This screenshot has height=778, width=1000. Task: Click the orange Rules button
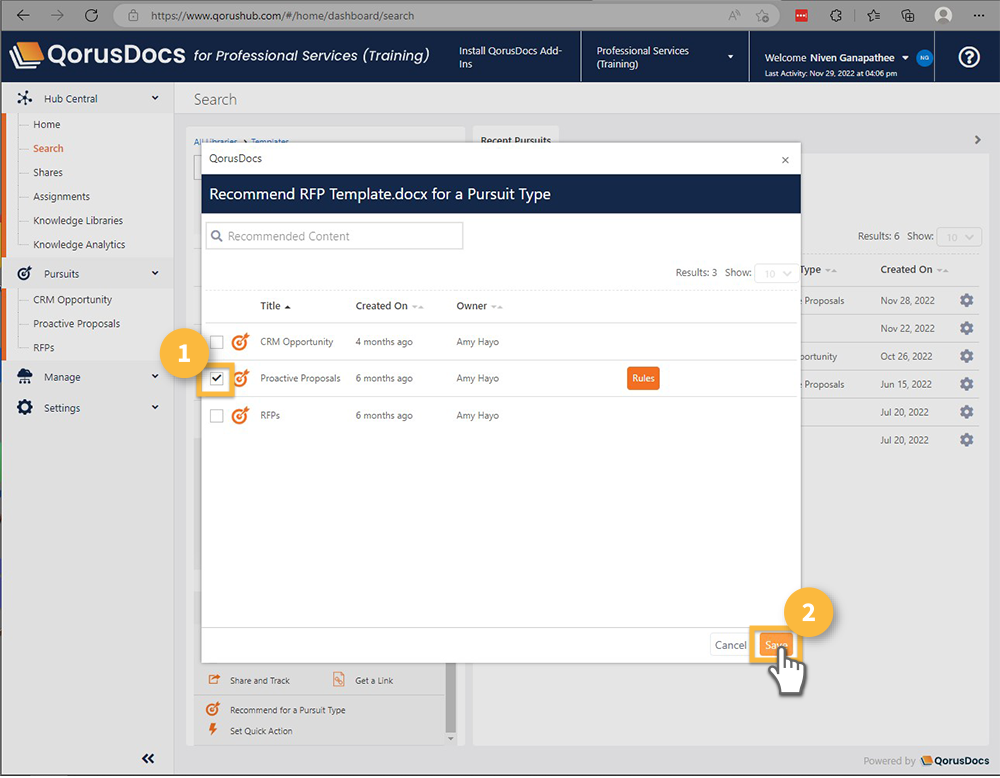643,378
